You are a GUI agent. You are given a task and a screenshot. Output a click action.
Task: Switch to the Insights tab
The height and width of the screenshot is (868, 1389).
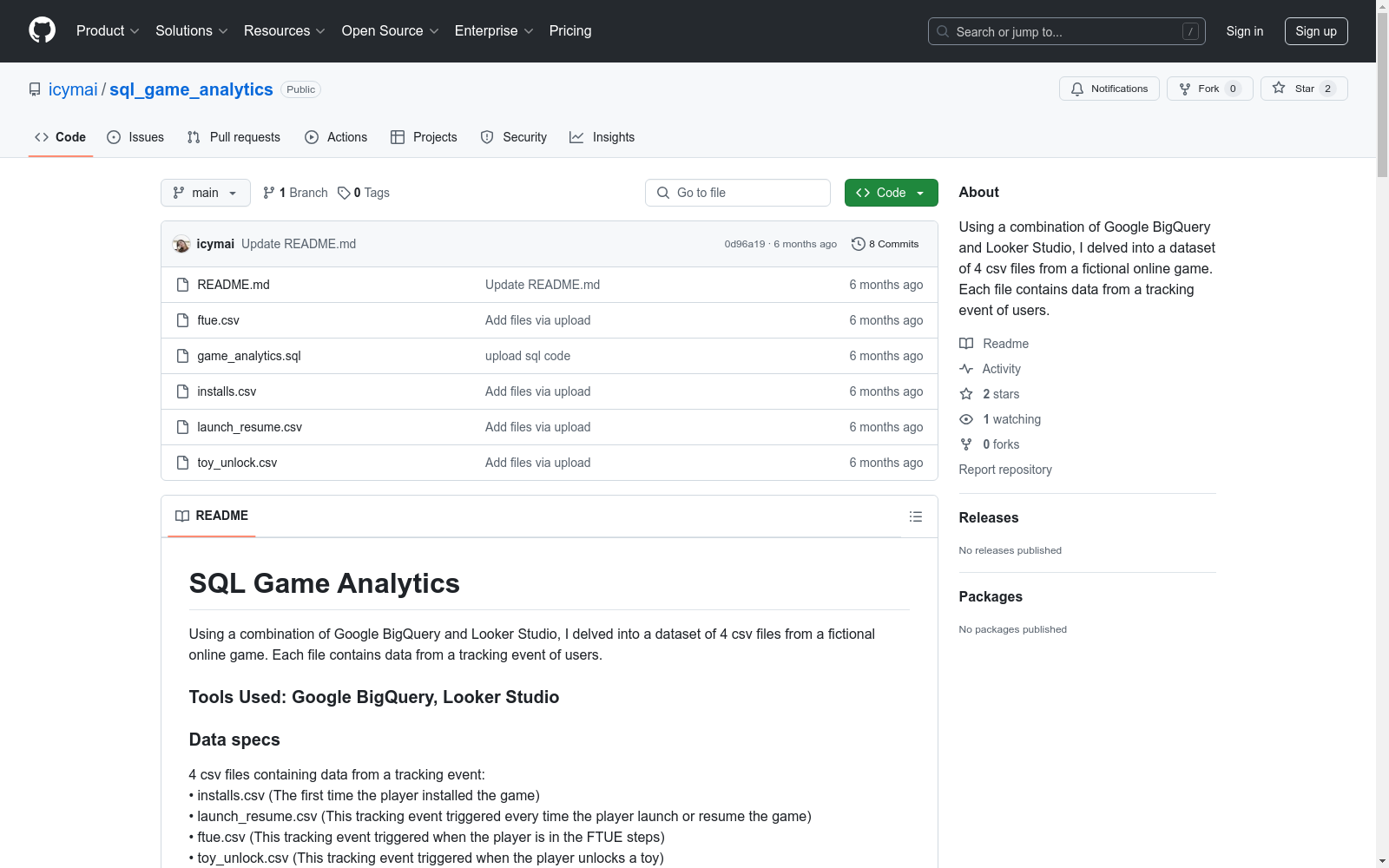coord(602,137)
